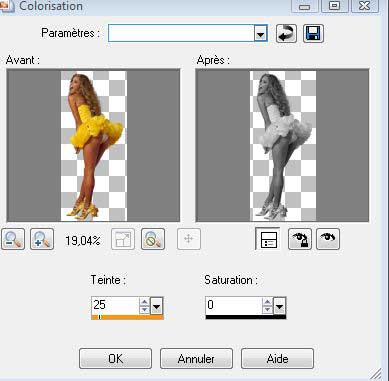
Task: Click the zoom in magnifier icon
Action: [x=42, y=239]
